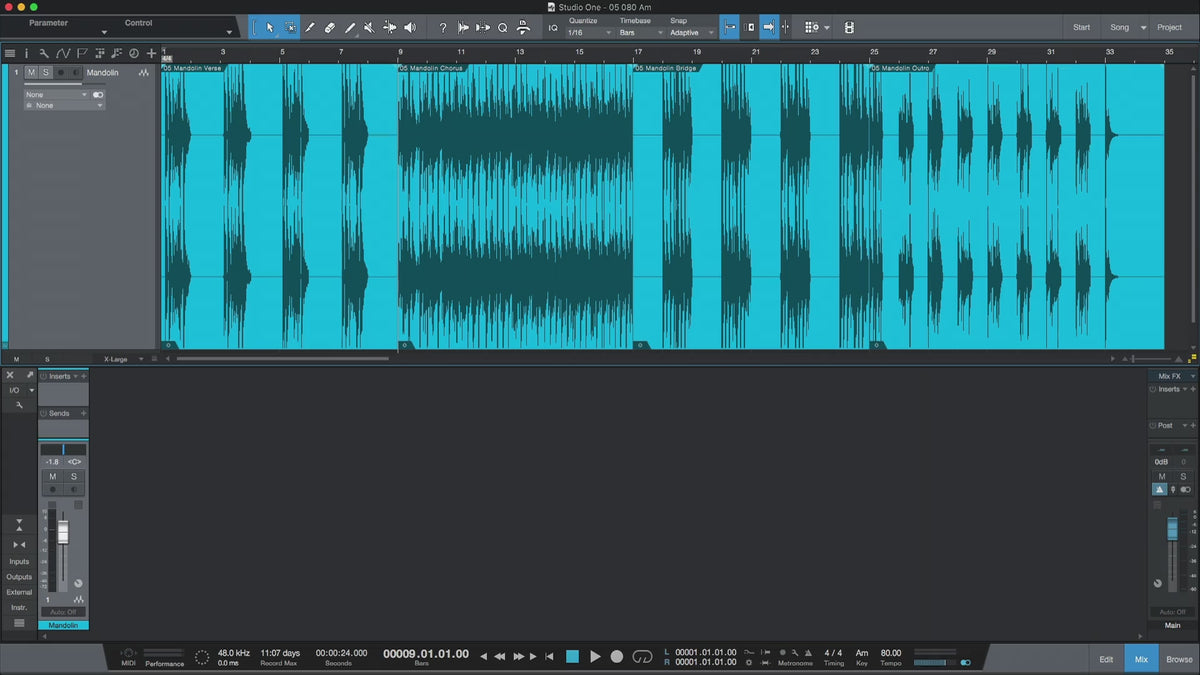Open the Quantize 1/16 dropdown
This screenshot has width=1200, height=675.
click(589, 33)
